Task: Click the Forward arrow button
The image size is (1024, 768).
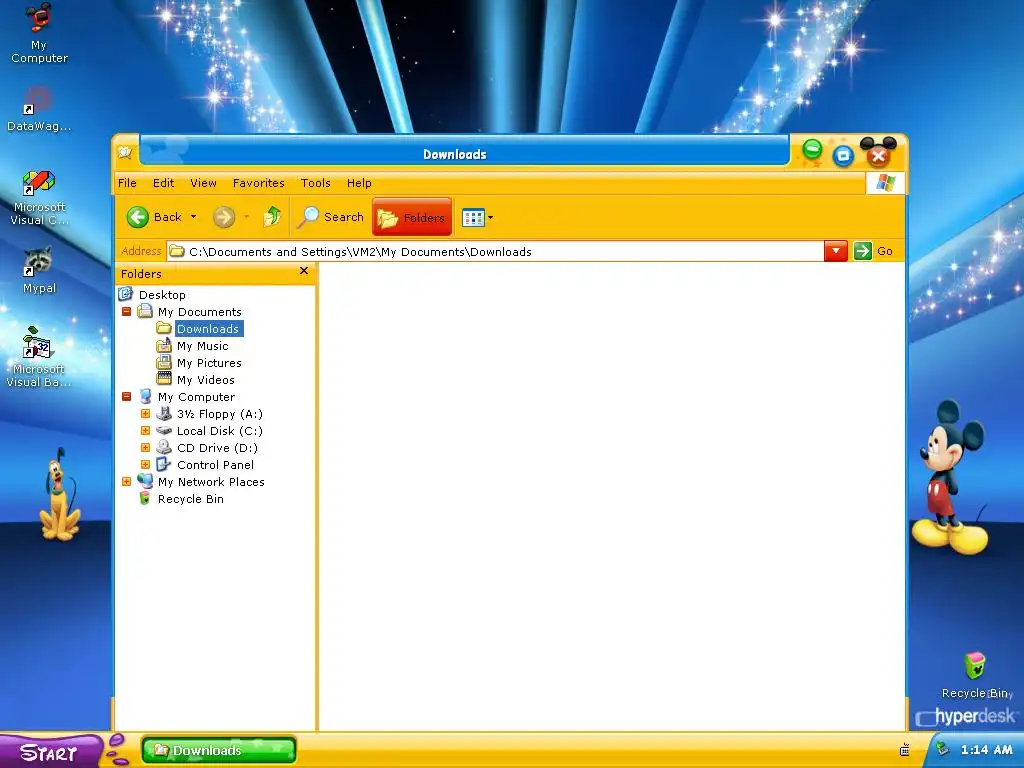Action: point(223,217)
